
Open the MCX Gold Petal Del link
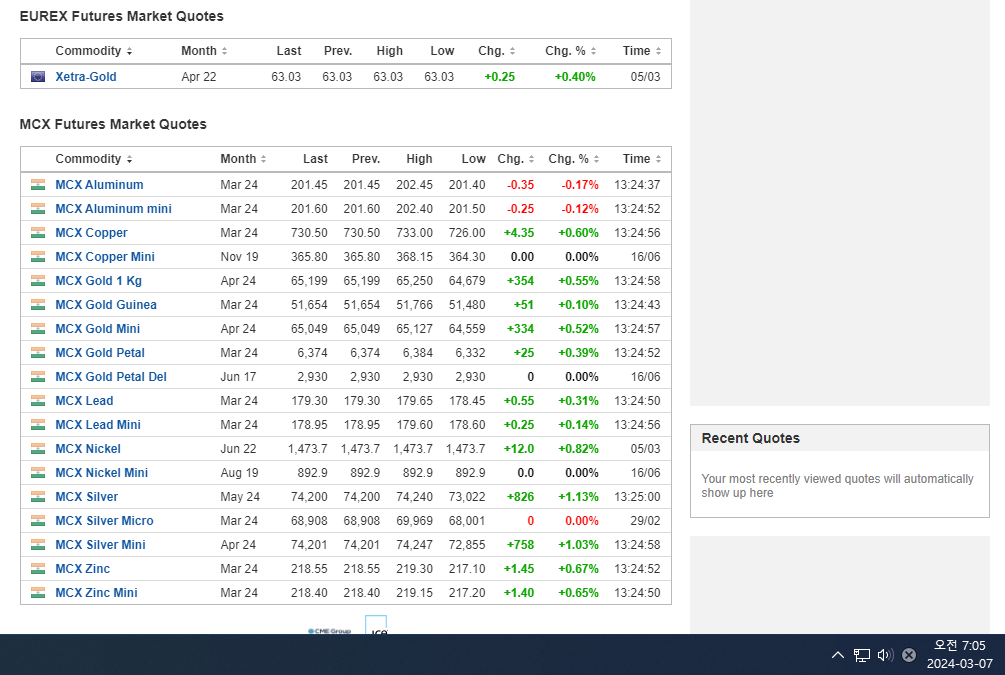tap(111, 377)
